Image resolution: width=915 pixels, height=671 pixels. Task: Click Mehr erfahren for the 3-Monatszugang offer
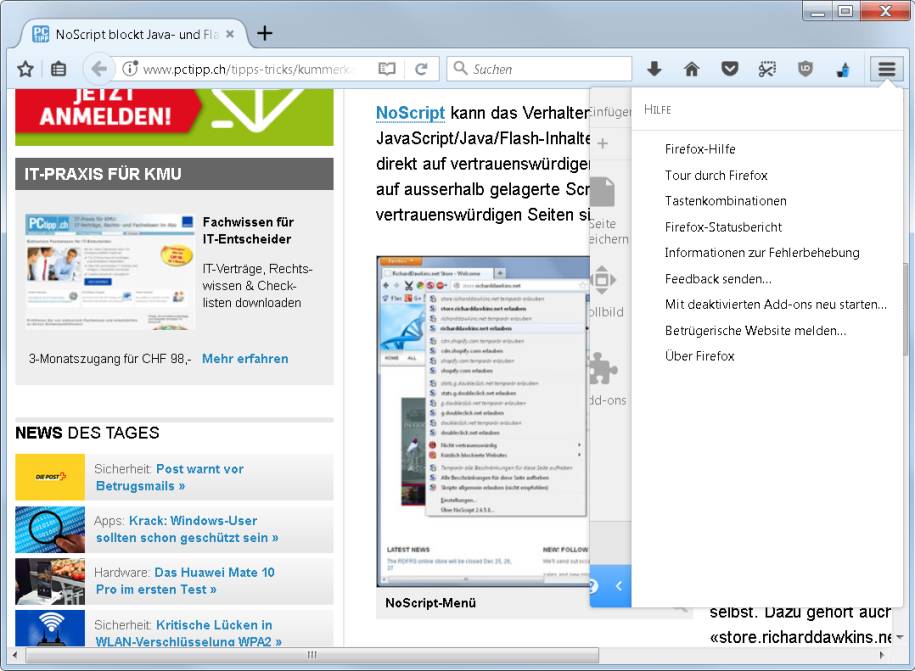click(x=244, y=358)
